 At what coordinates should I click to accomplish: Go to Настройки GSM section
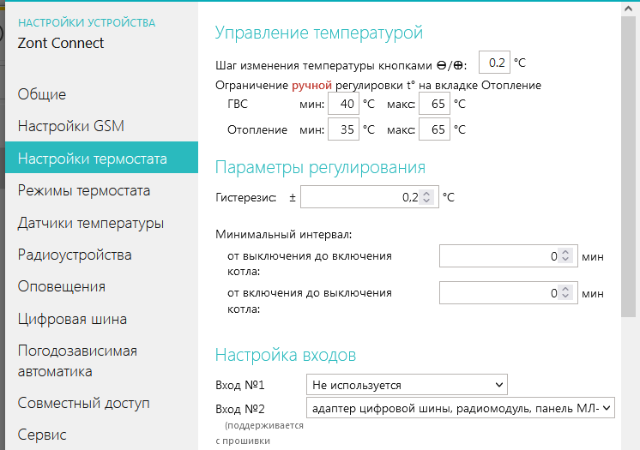pyautogui.click(x=70, y=126)
